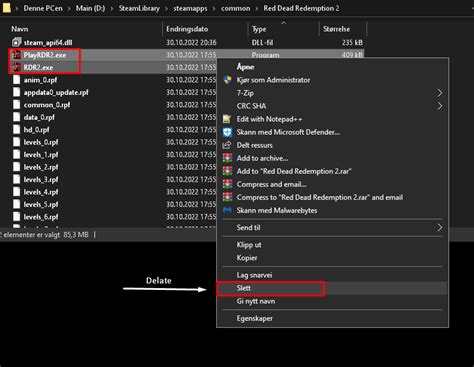
Task: Go to SteamLibrary in breadcrumb
Action: [139, 8]
